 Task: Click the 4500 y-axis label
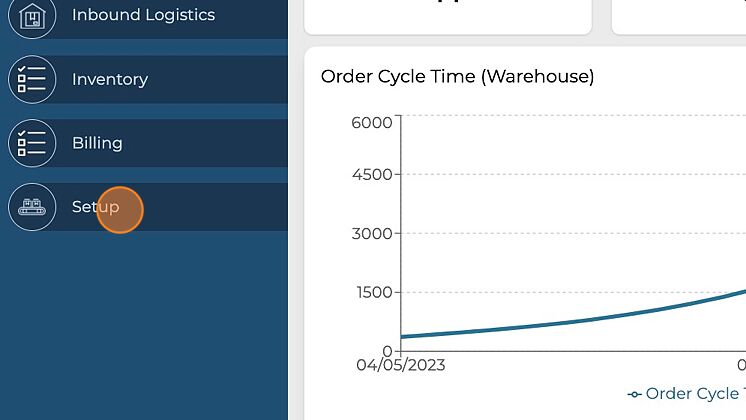coord(372,174)
